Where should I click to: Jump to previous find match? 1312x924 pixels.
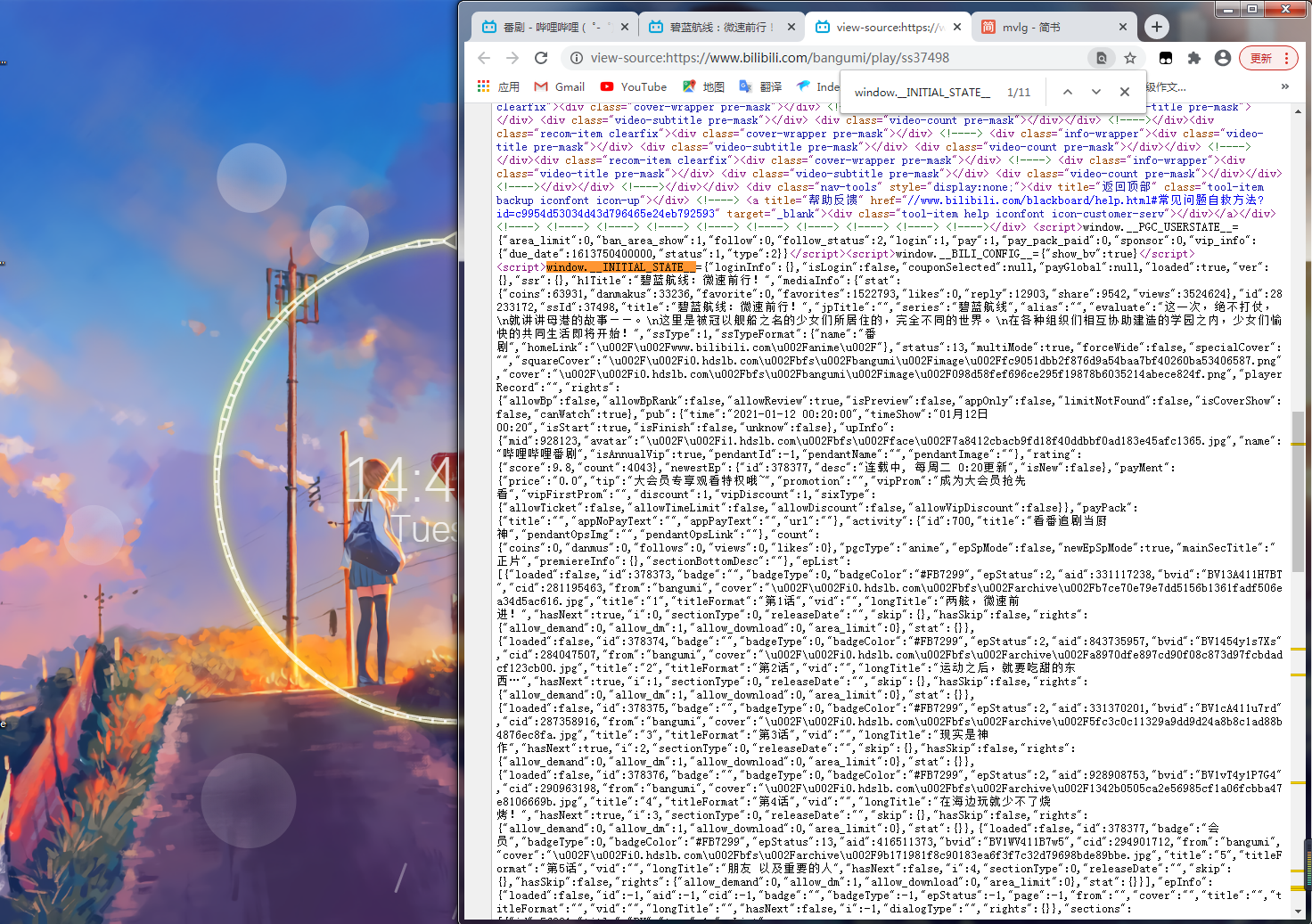point(1067,92)
